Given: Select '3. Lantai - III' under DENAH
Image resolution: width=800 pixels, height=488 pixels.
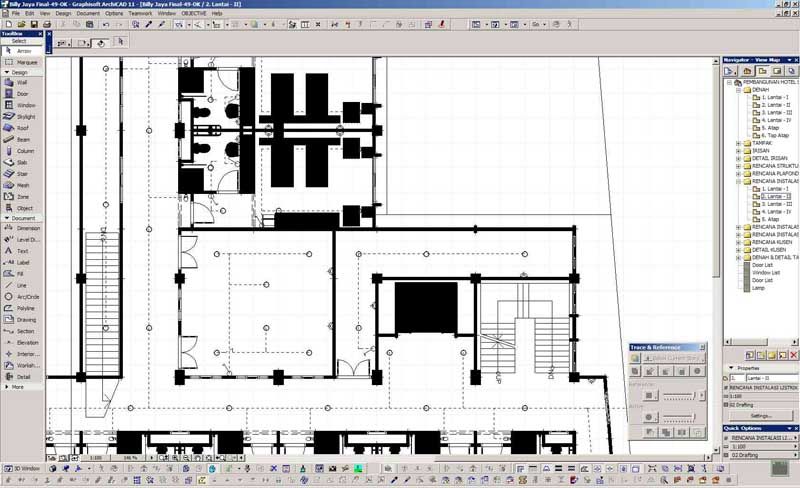Looking at the screenshot, I should click(x=777, y=113).
